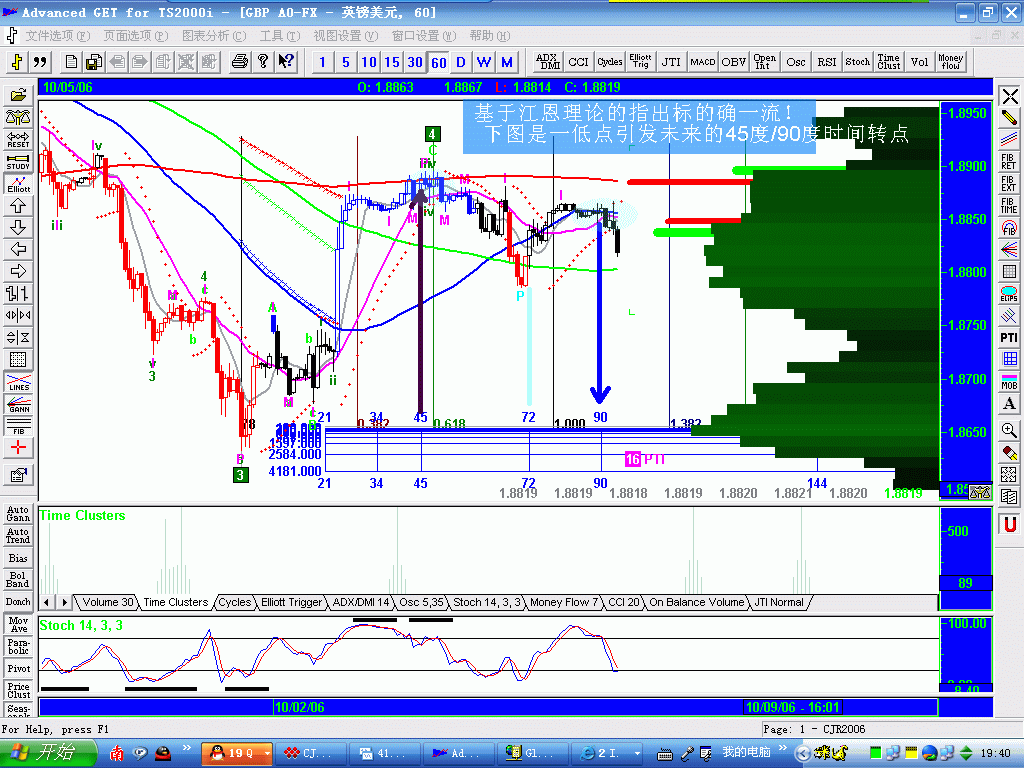Select the Elliott wave tool
Viewport: 1024px width, 768px height.
18,184
